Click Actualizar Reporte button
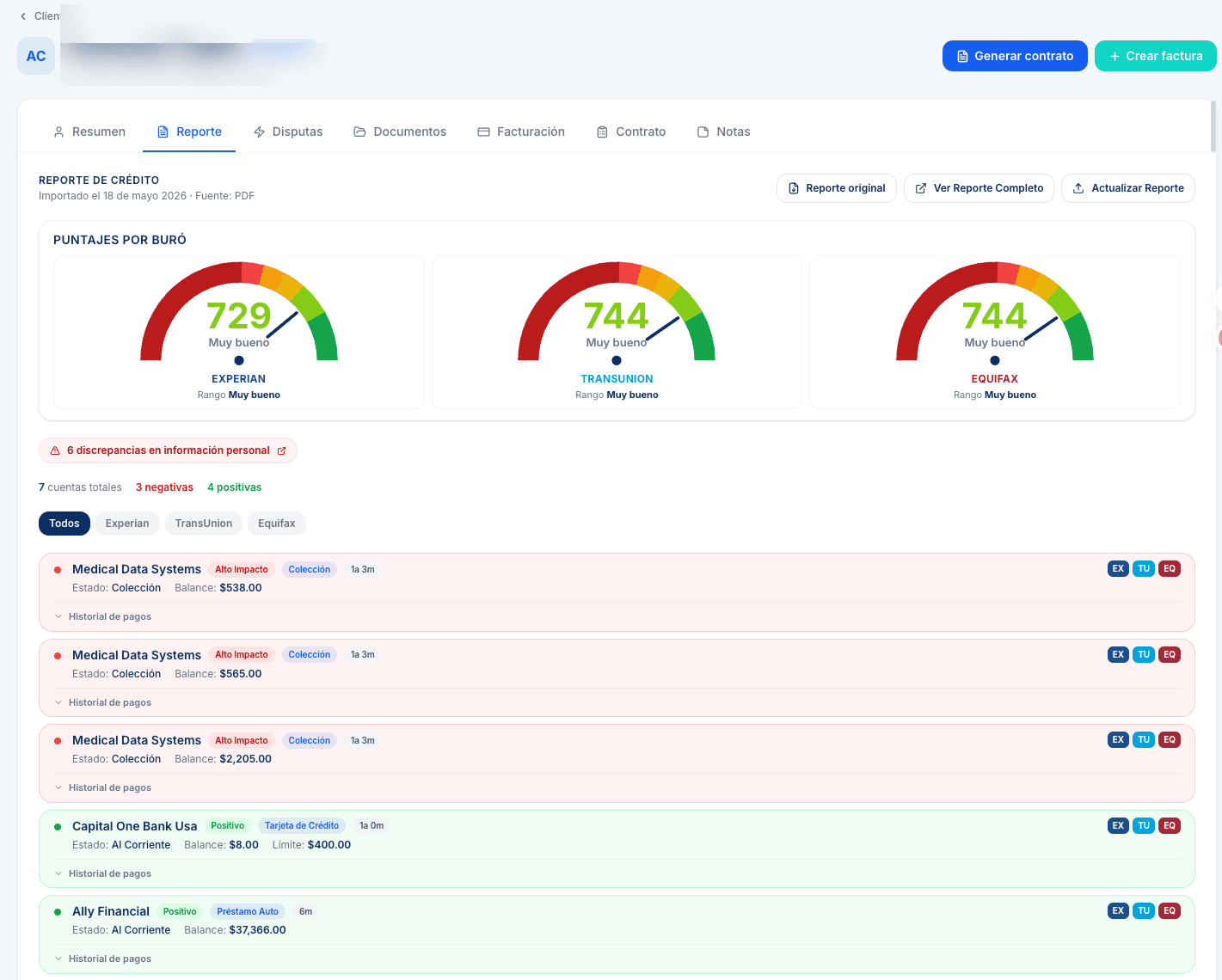Viewport: 1222px width, 980px height. 1128,188
